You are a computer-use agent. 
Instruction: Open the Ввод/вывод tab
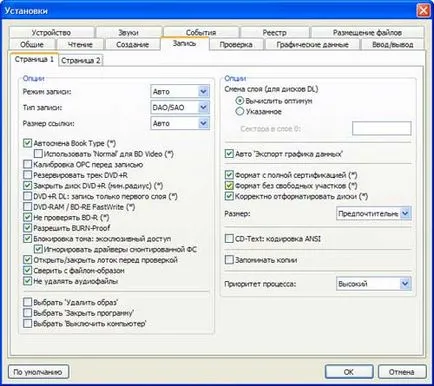click(x=393, y=44)
